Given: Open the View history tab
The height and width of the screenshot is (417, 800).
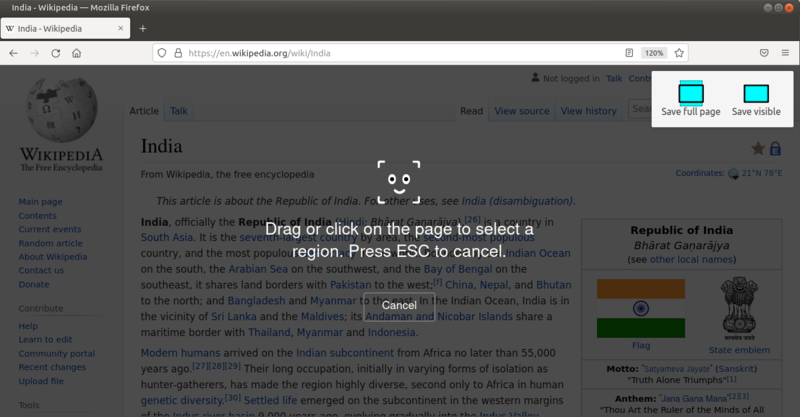Looking at the screenshot, I should click(588, 111).
